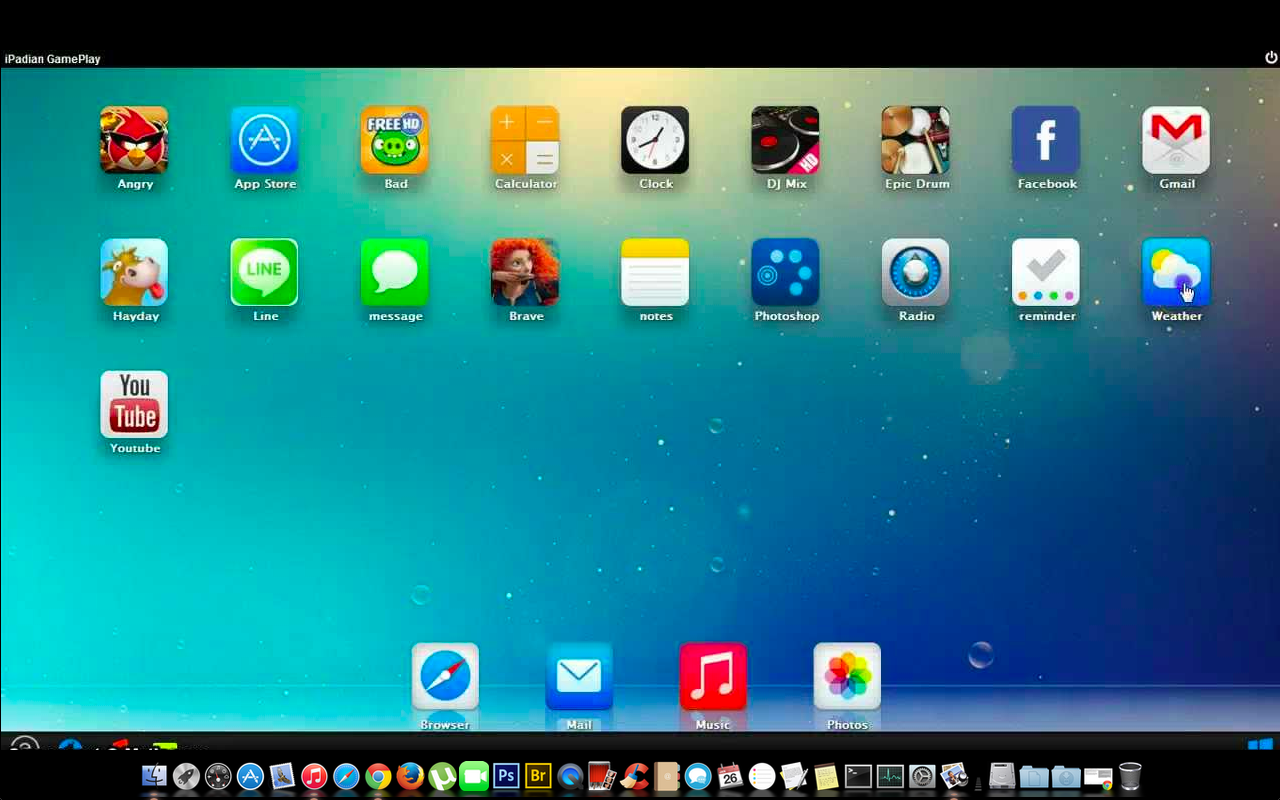
Task: Open the green message app icon
Action: point(395,272)
